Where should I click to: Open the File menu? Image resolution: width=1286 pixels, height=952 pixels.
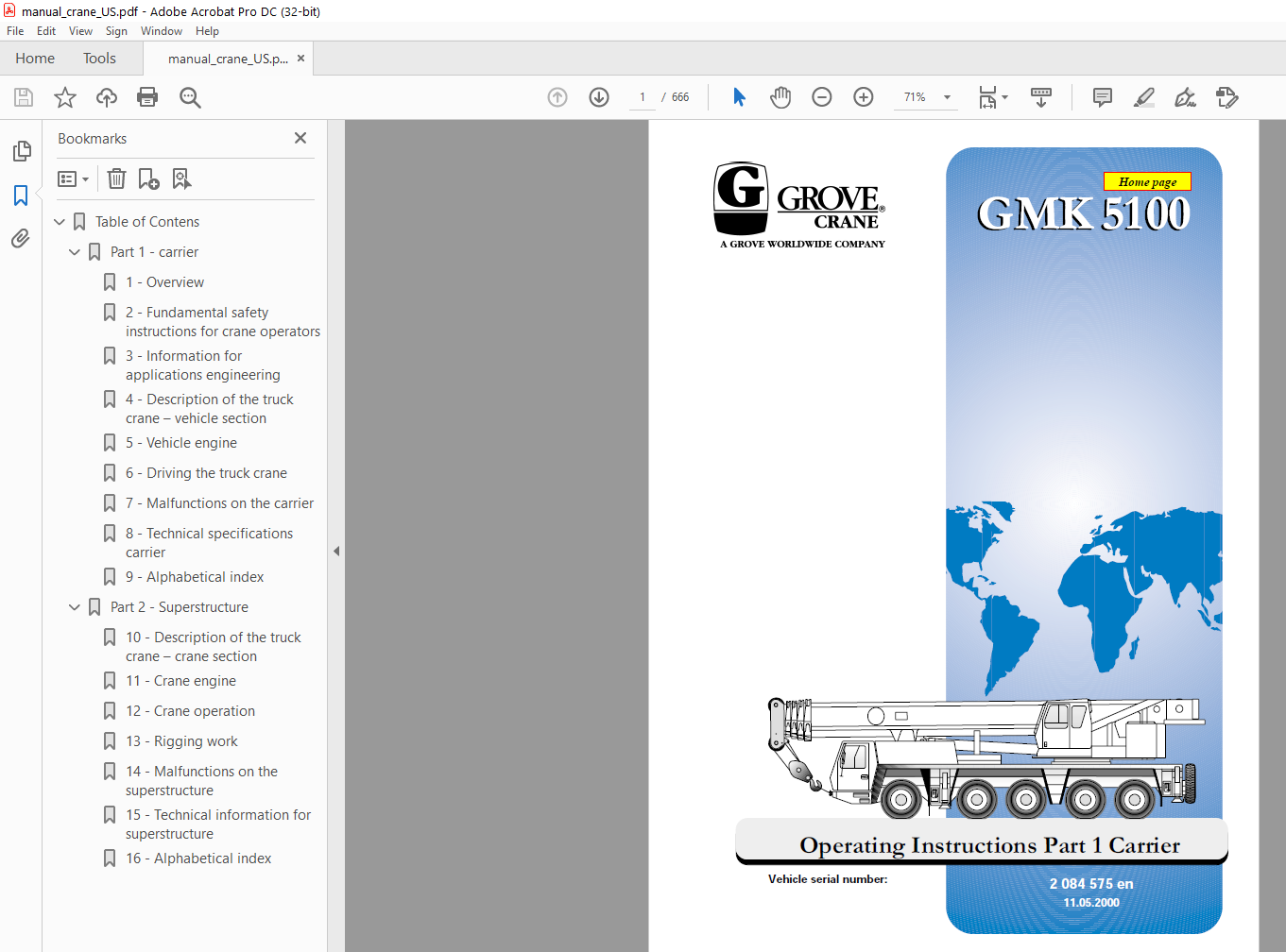(x=15, y=31)
